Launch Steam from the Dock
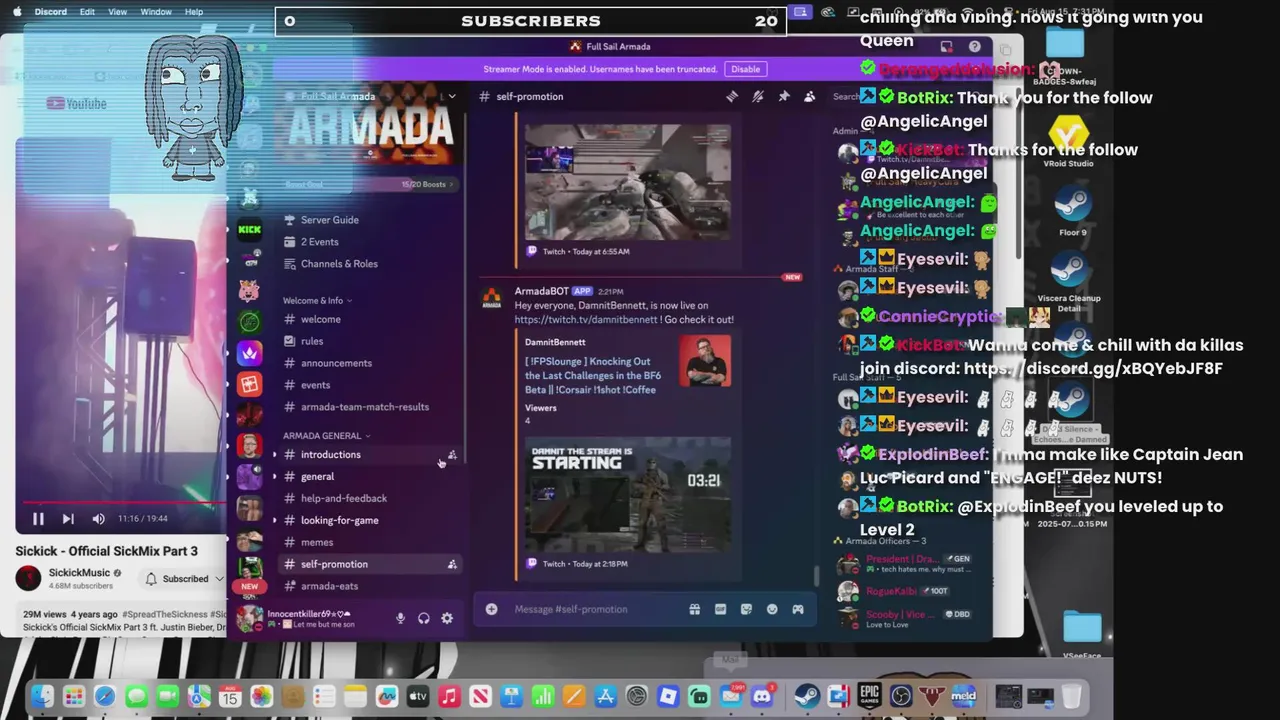This screenshot has width=1280, height=720. [x=807, y=696]
